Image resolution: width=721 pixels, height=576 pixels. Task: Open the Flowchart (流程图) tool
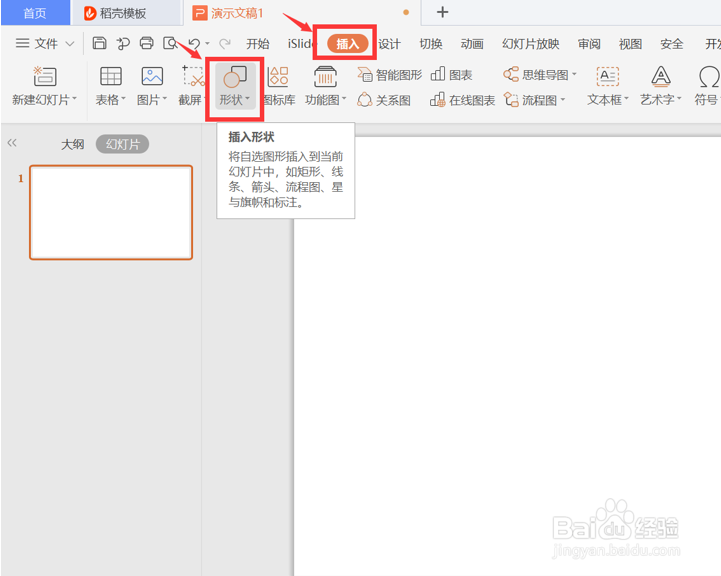534,100
